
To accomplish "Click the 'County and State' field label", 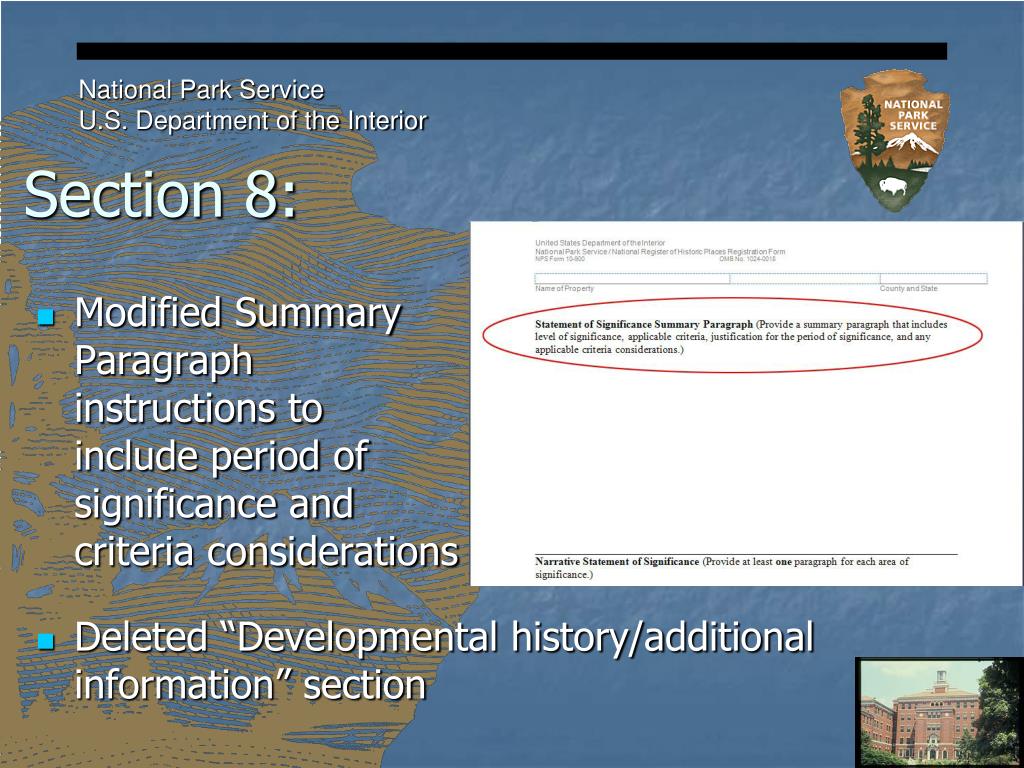I will 908,288.
